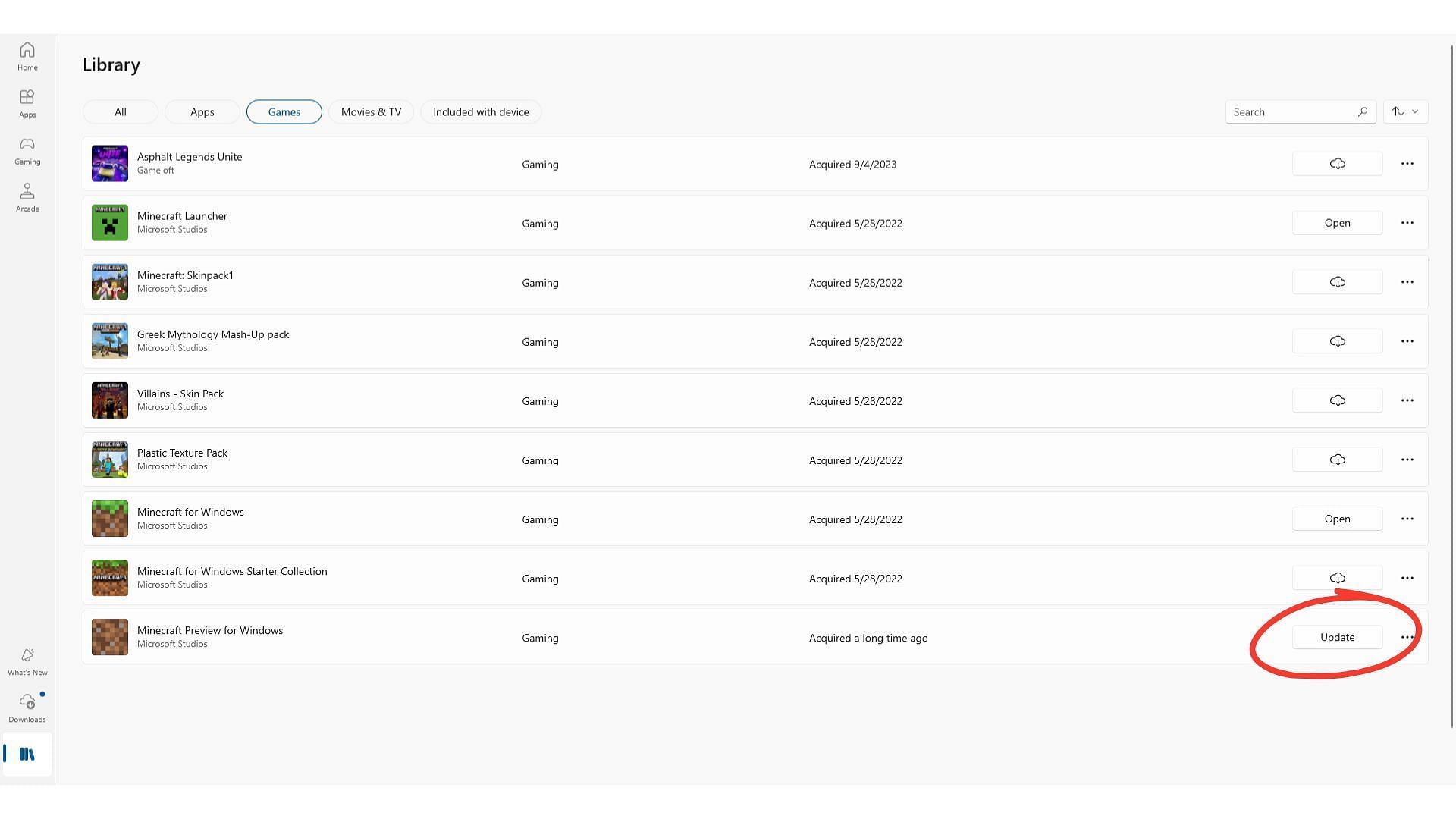Click the Minecraft Preview for Windows thumbnail
The width and height of the screenshot is (1456, 819).
(x=109, y=637)
